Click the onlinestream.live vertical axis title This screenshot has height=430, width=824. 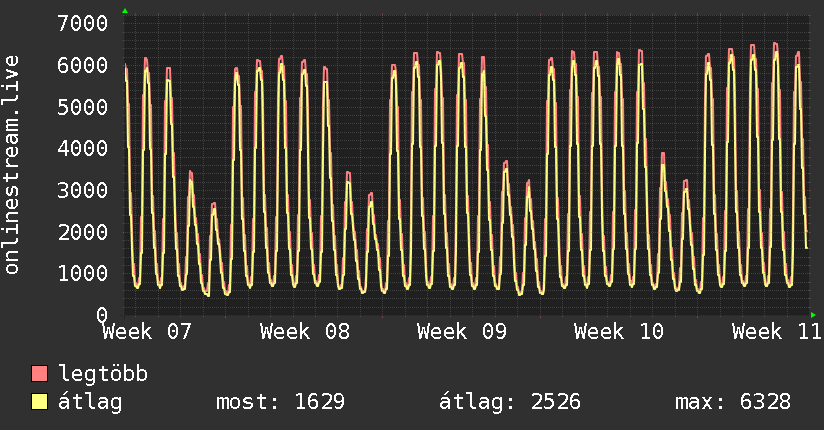pos(11,165)
